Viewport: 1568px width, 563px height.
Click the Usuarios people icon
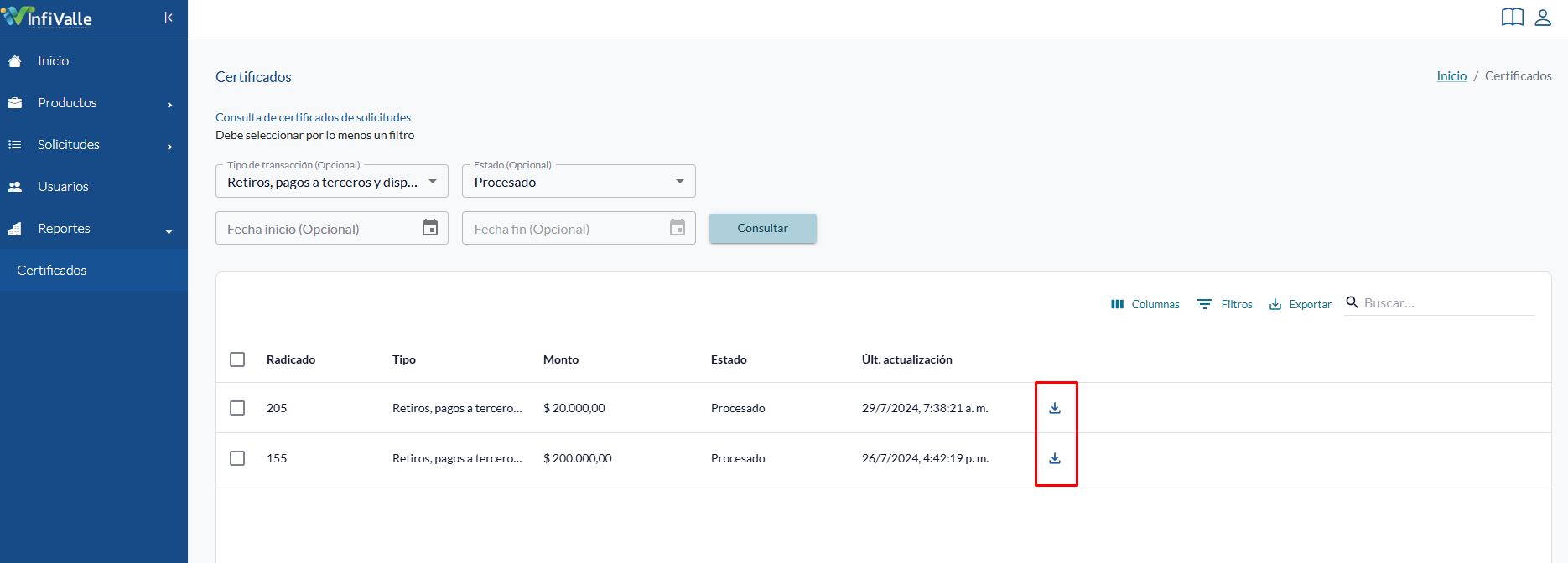pos(14,187)
